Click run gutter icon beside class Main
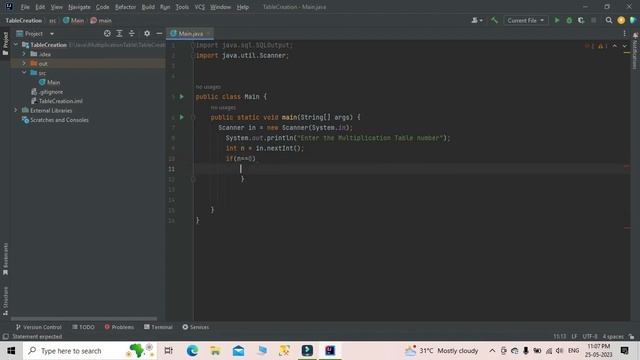 [182, 97]
